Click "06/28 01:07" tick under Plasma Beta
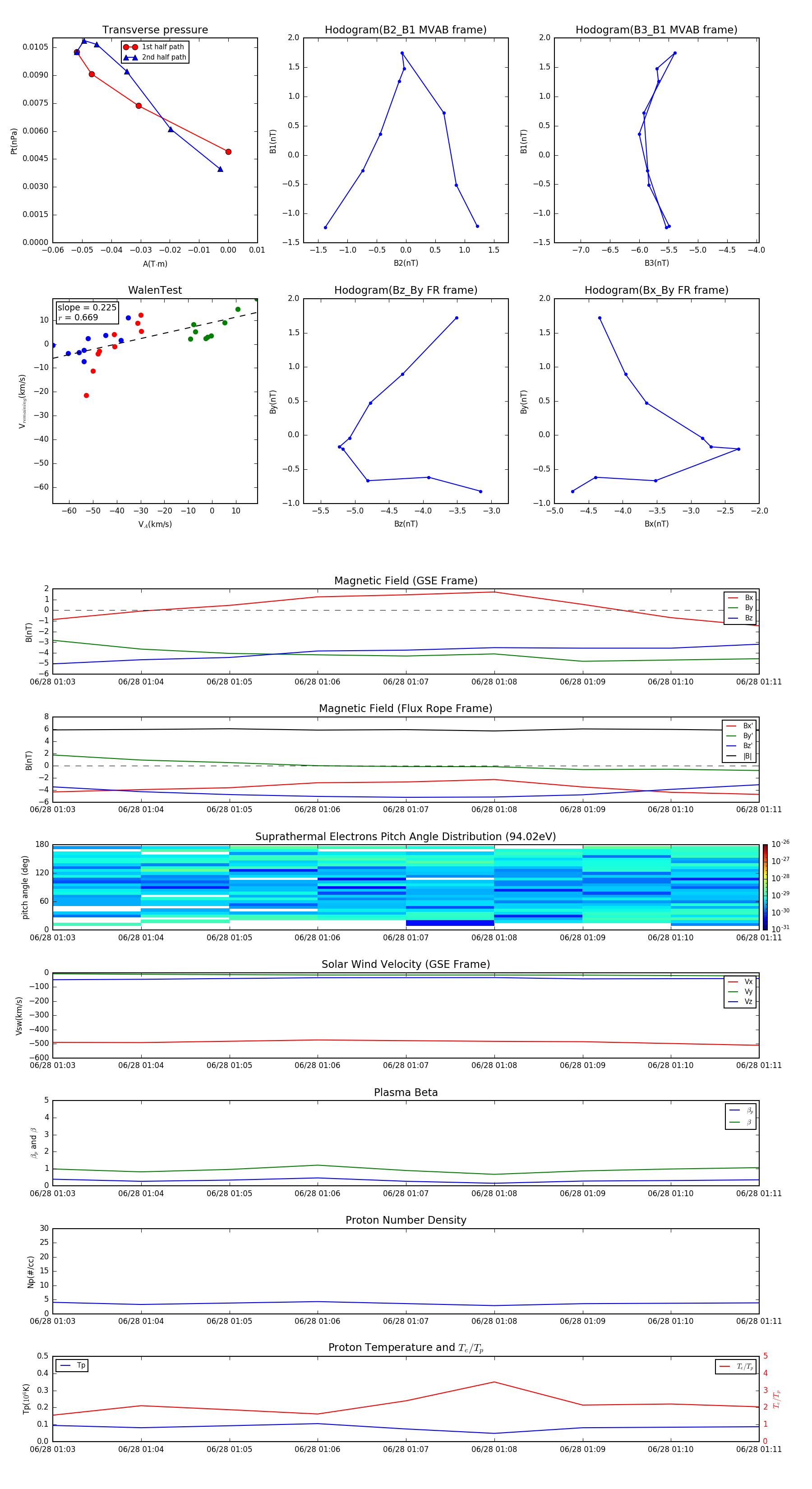The height and width of the screenshot is (1489, 812). tap(406, 1193)
